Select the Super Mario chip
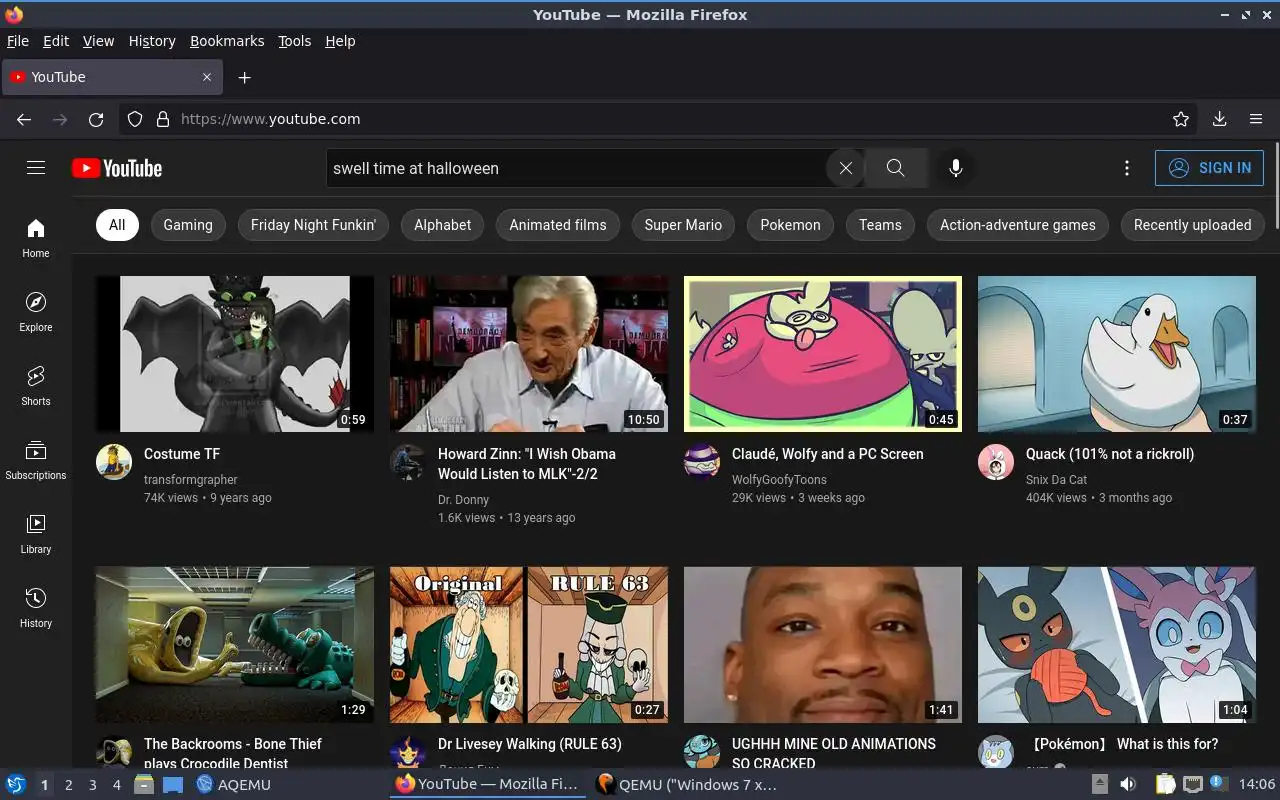Viewport: 1280px width, 800px height. pos(683,225)
